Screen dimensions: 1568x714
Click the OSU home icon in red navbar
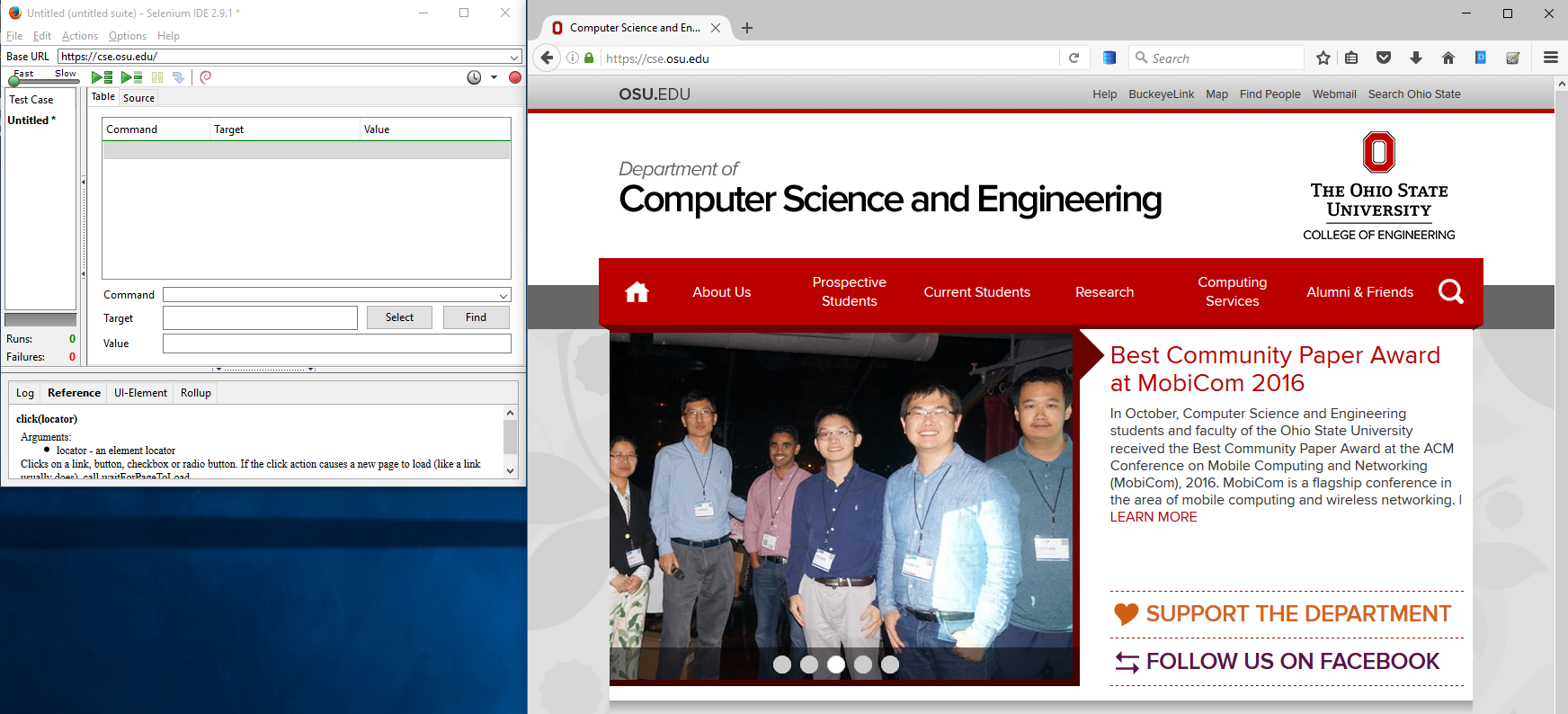pyautogui.click(x=637, y=292)
